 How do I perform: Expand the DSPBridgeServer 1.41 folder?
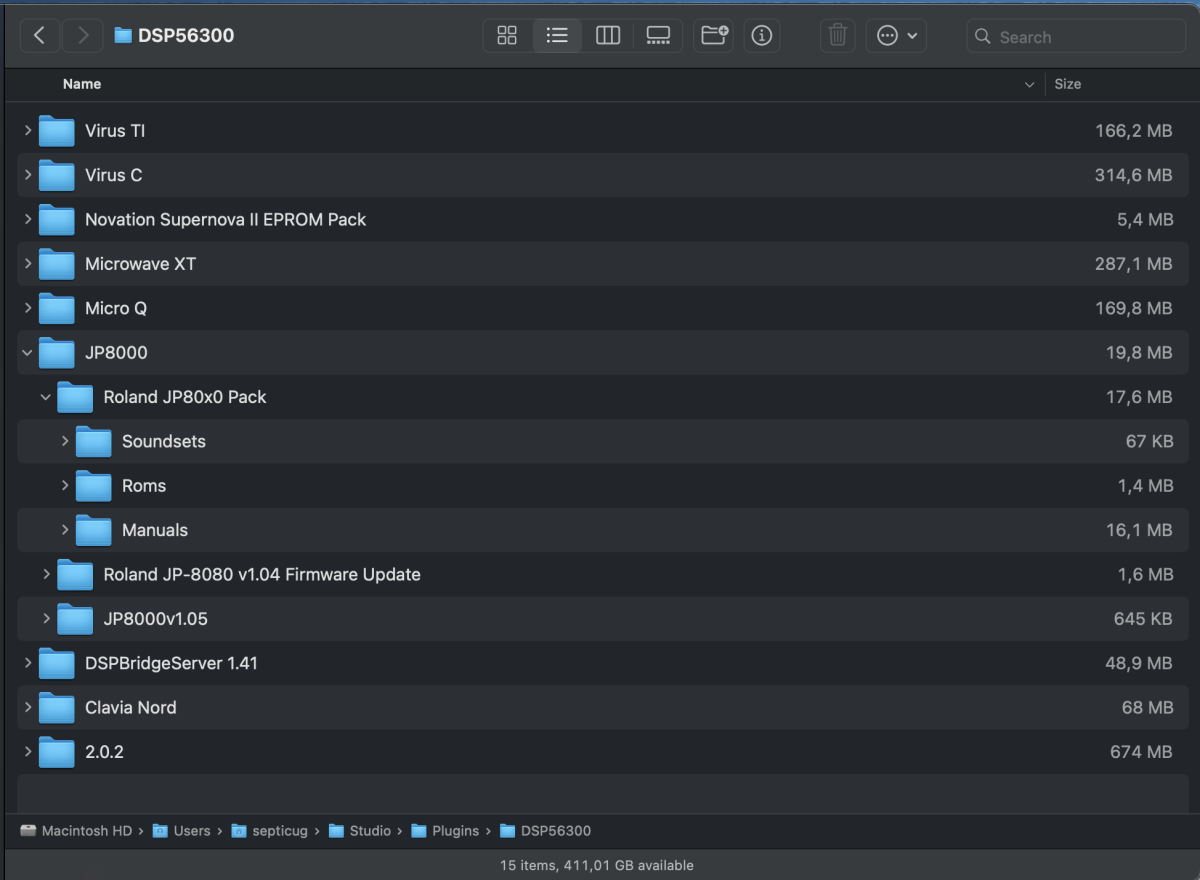pos(28,663)
